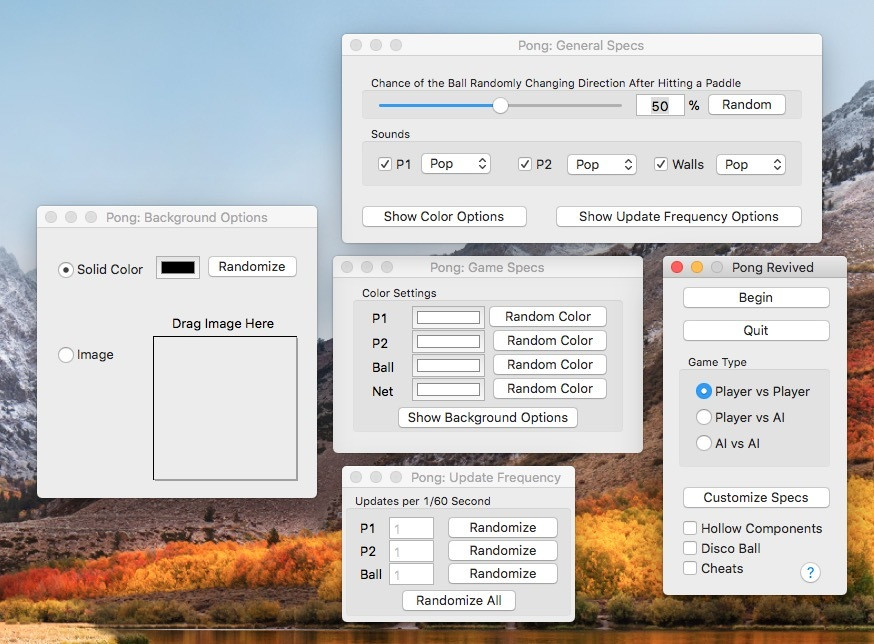This screenshot has width=874, height=644.
Task: Click the direction change chance slider
Action: tap(500, 105)
